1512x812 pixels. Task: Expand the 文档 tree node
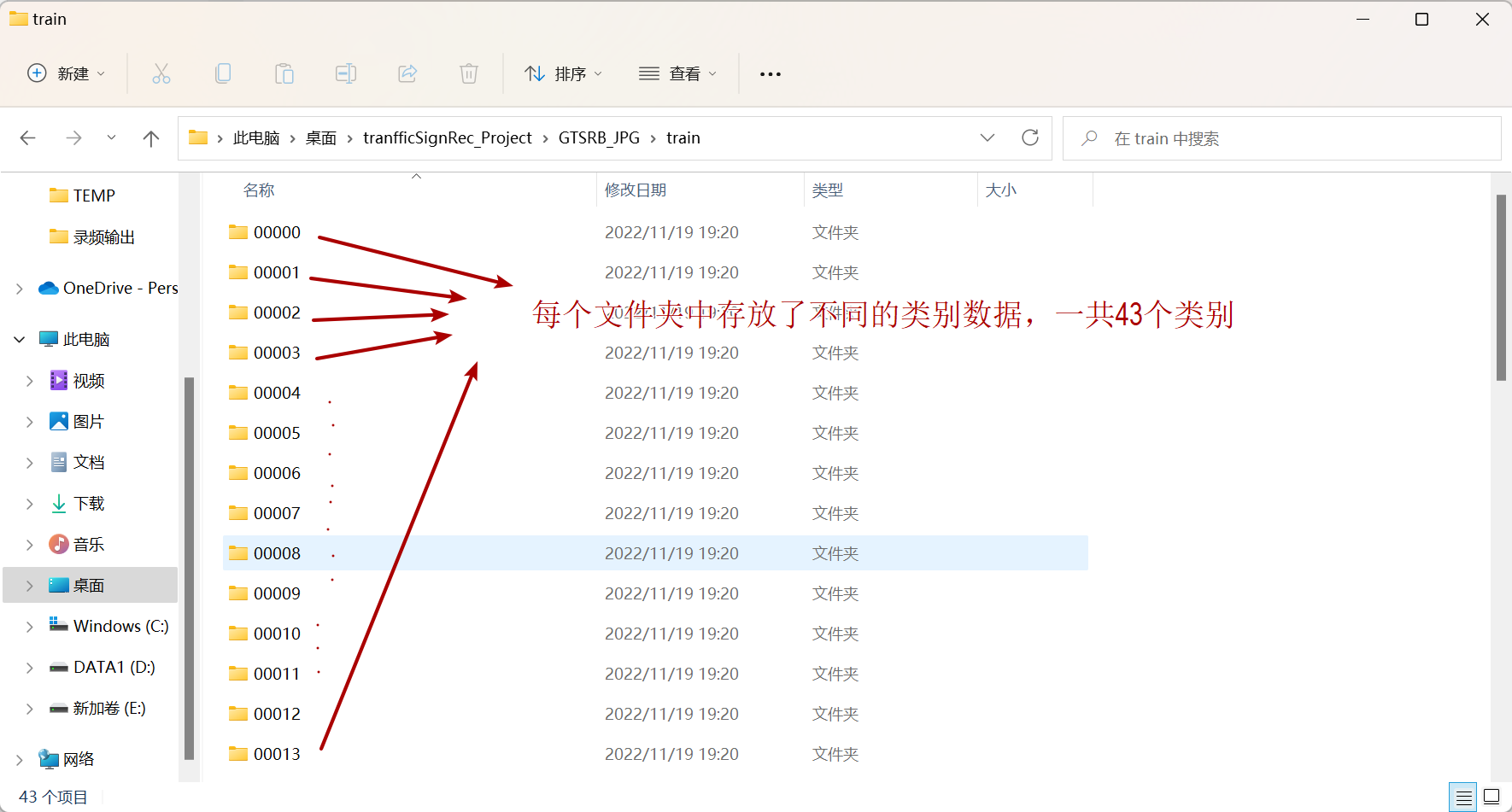click(30, 463)
